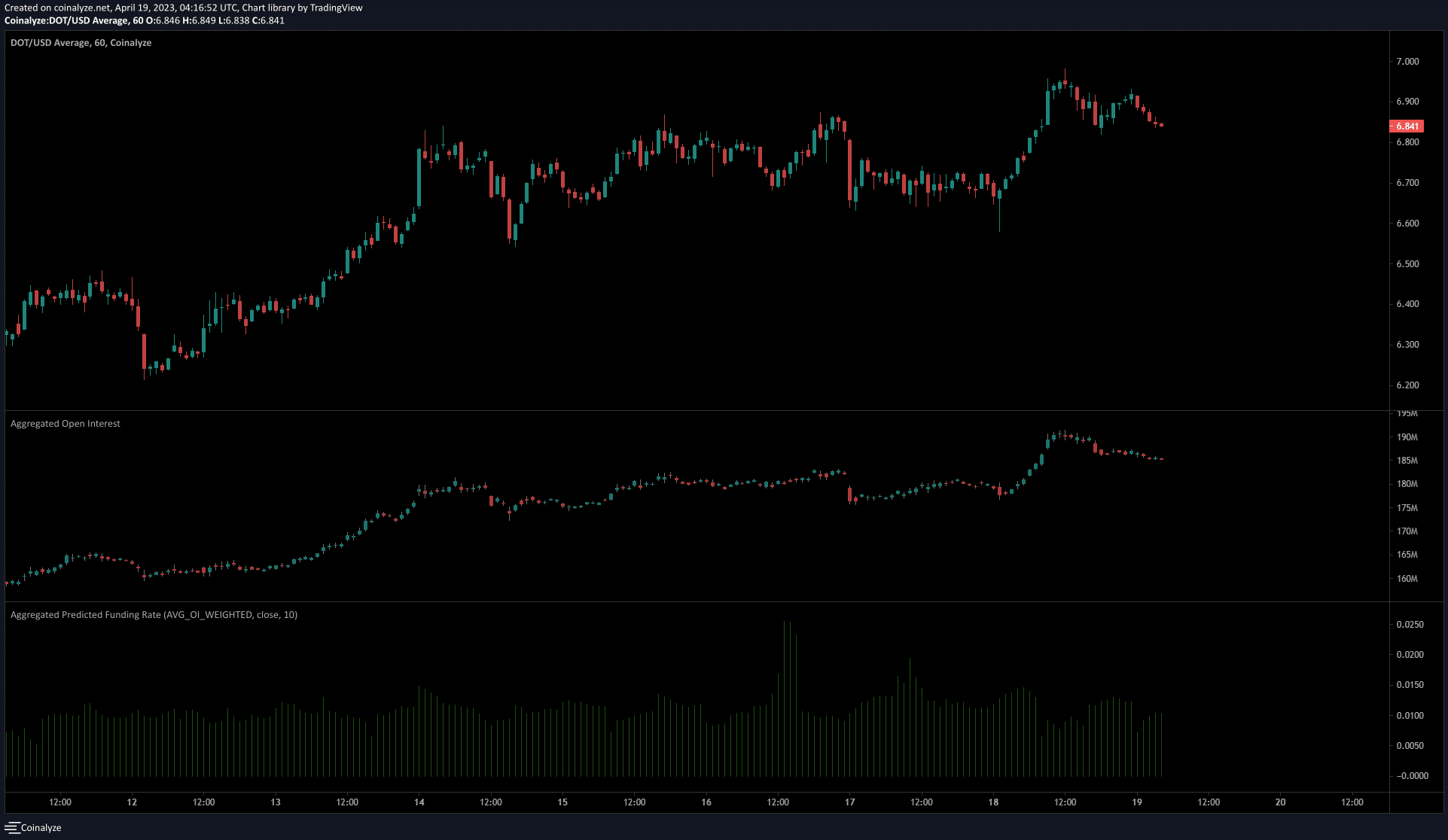
Task: Click the date 20 on time axis
Action: tap(1281, 802)
